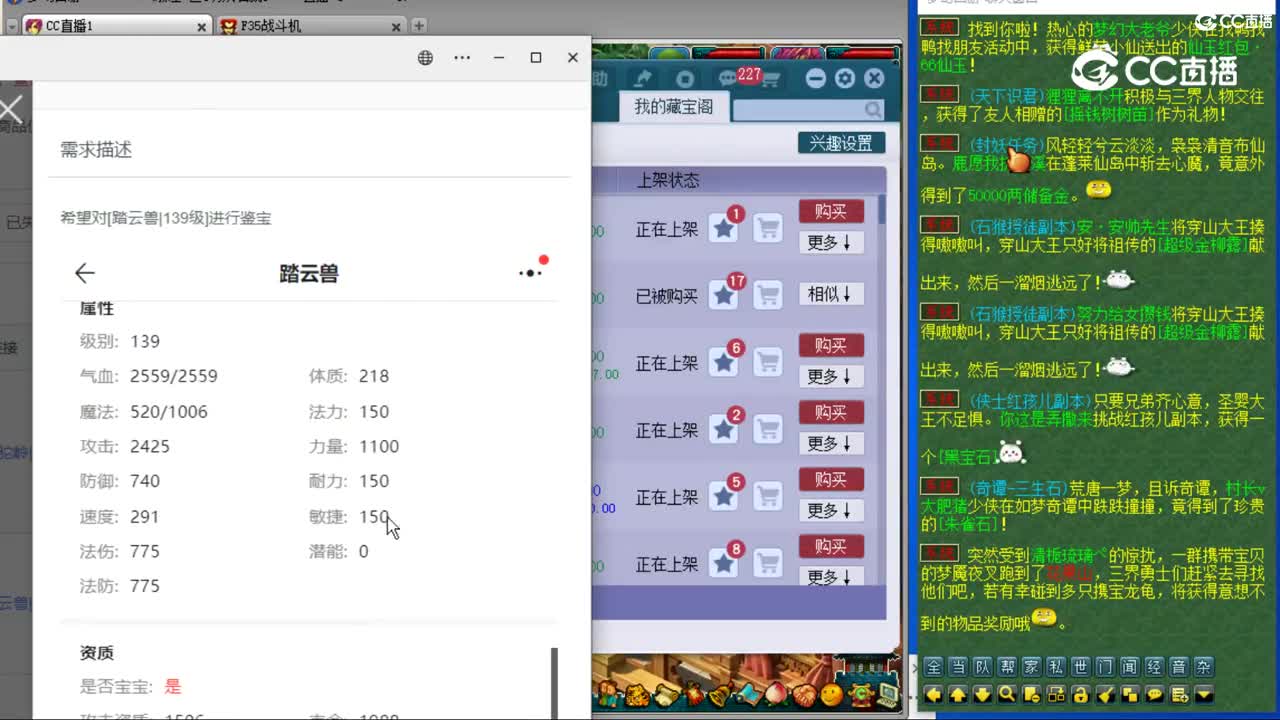Click the 上架状态 column header

click(668, 180)
